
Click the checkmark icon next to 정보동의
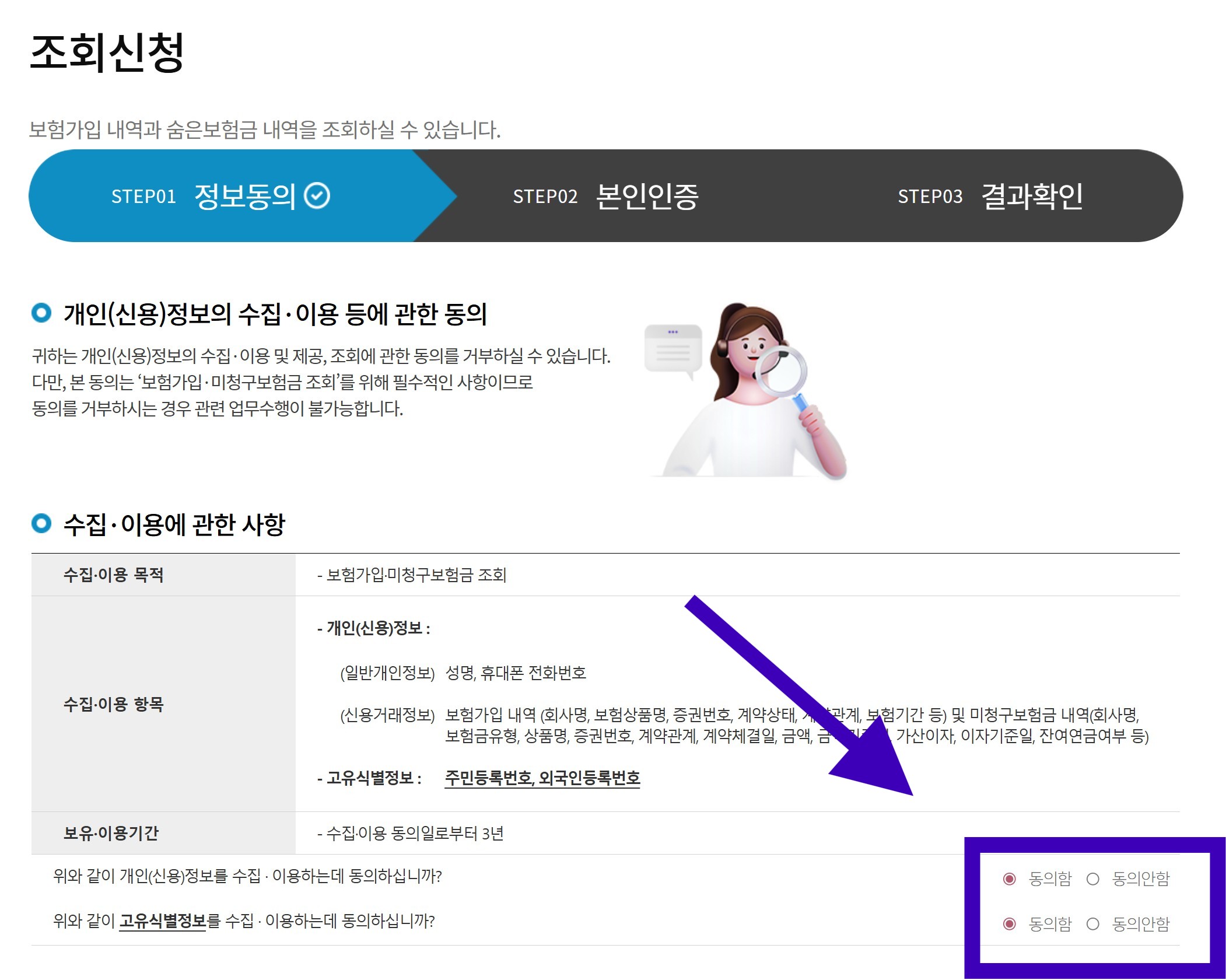click(317, 196)
